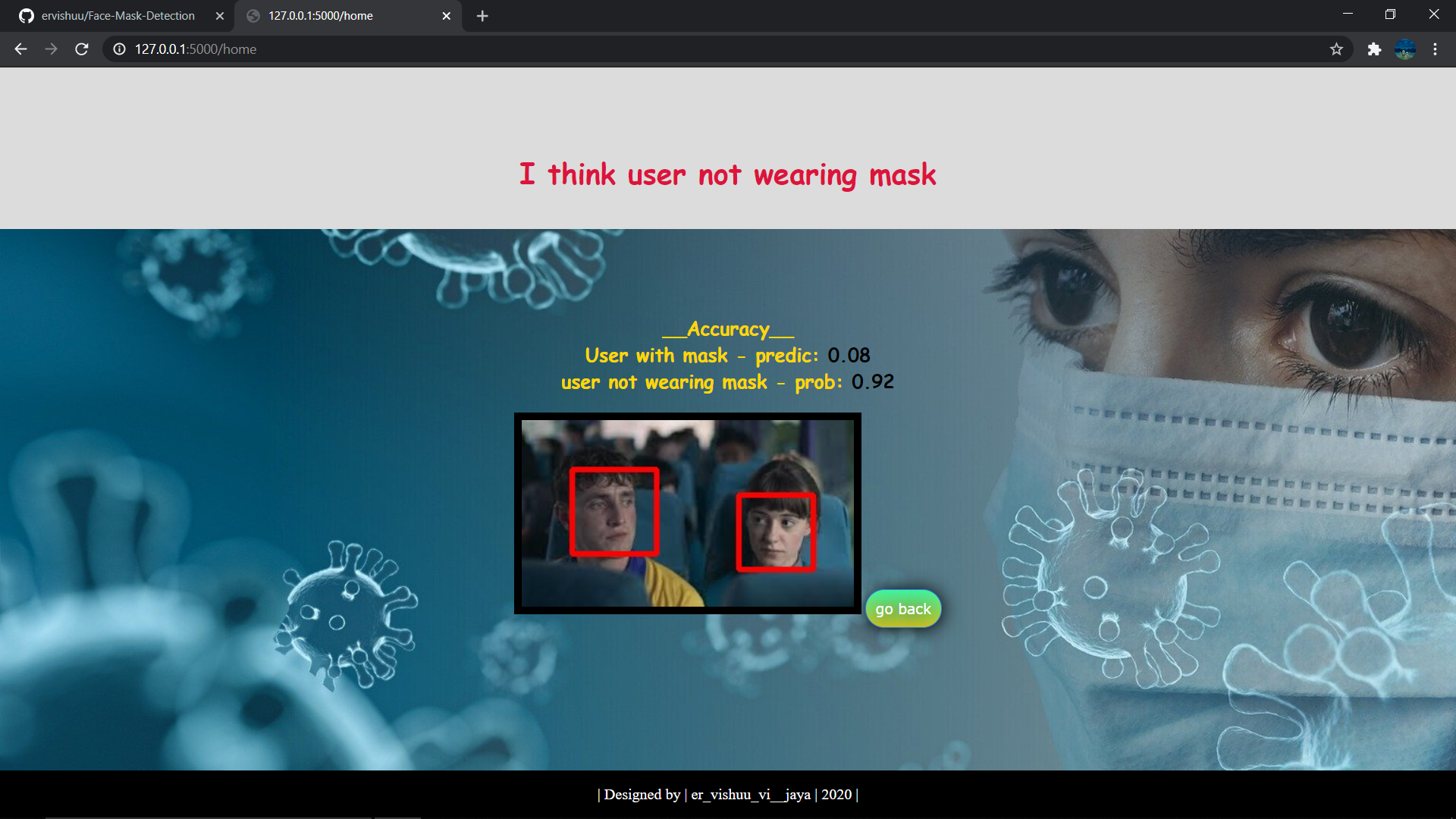The width and height of the screenshot is (1456, 819).
Task: Reload the page using refresh icon
Action: [x=81, y=49]
